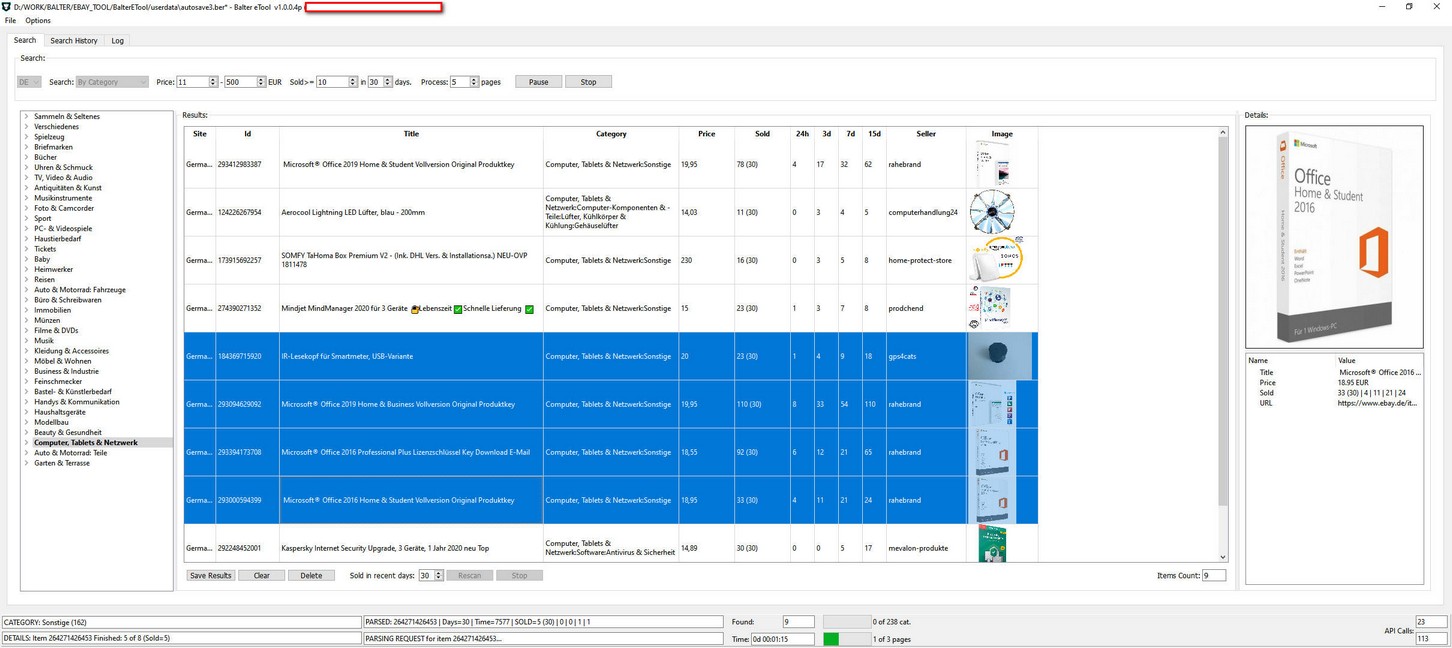Viewport: 1452px width, 648px height.
Task: Select the Auto & Motorrad: Teile category
Action: [x=70, y=453]
